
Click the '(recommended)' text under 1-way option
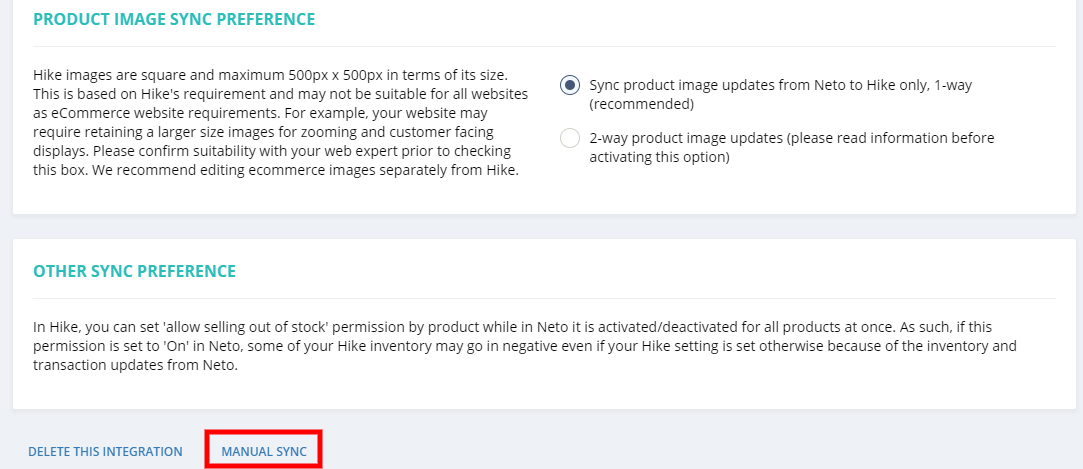[642, 104]
